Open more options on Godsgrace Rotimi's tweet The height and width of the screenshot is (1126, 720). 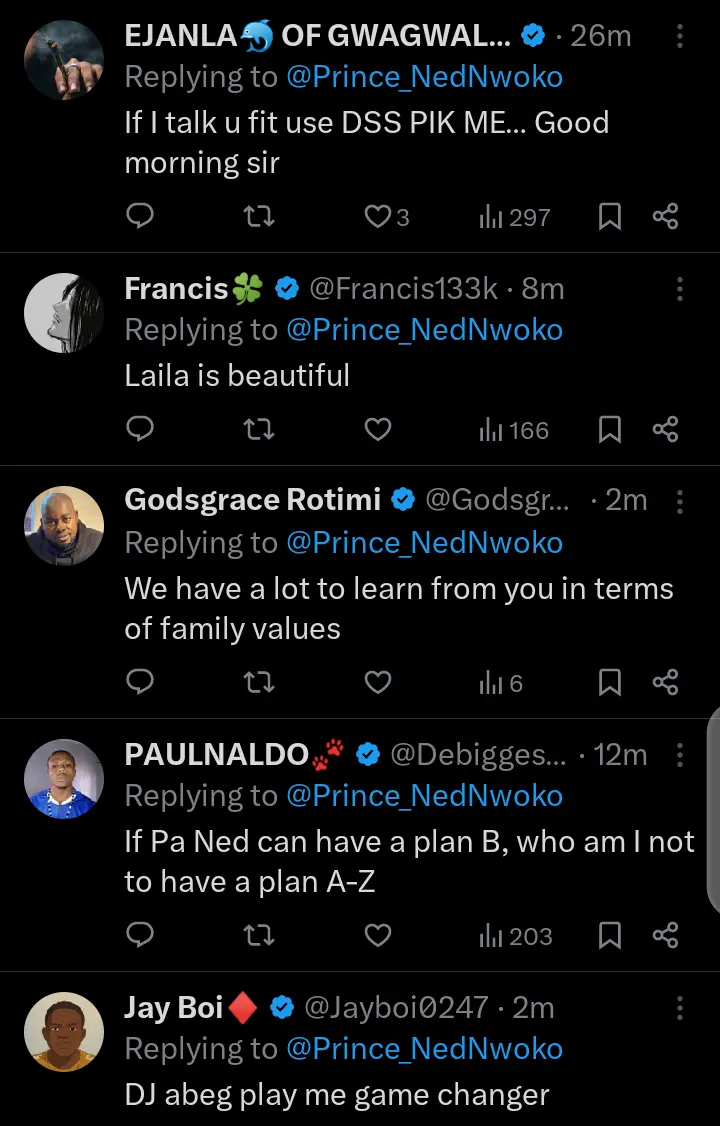pos(680,500)
